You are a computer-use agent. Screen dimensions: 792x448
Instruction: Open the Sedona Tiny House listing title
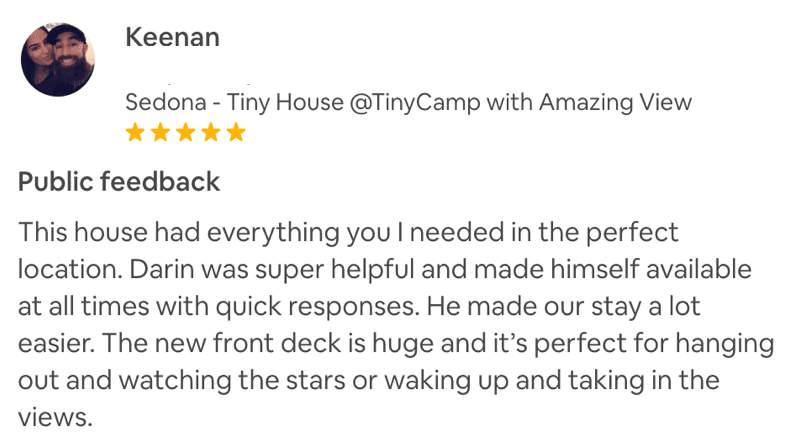pos(408,102)
